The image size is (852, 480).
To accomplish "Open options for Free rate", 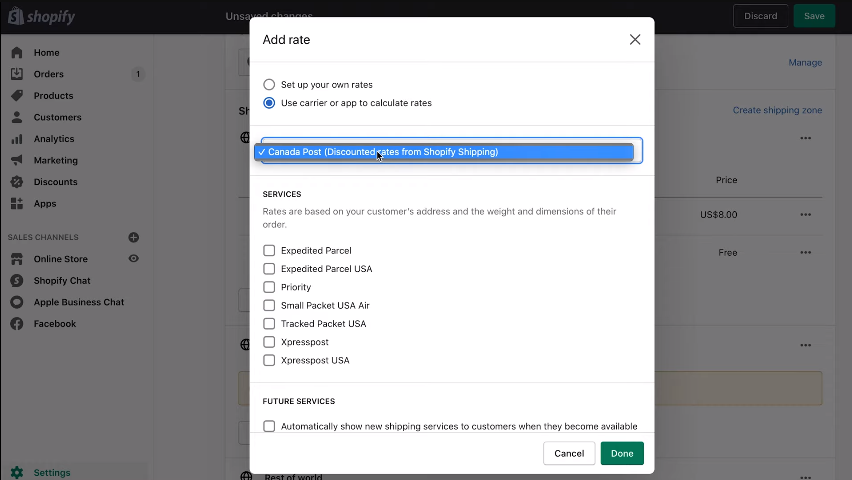I will pyautogui.click(x=805, y=253).
